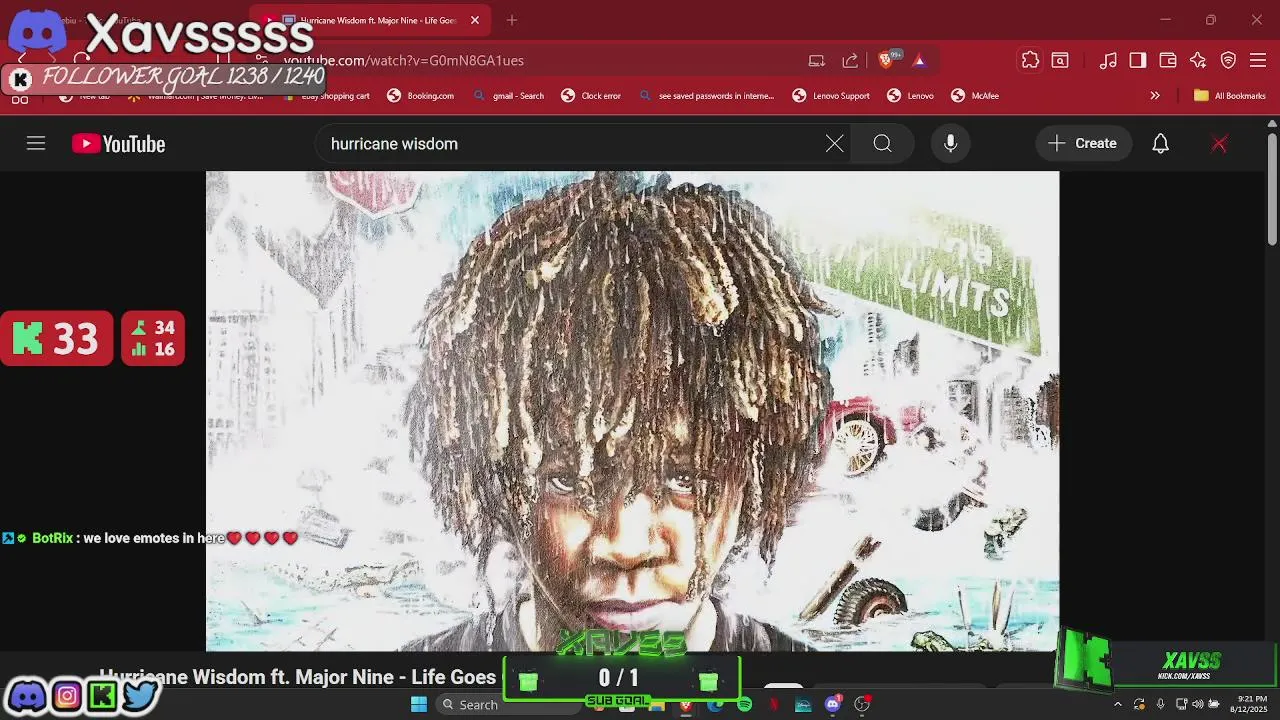1280x720 pixels.
Task: Open the Brave Rewards triangle icon
Action: tap(919, 60)
